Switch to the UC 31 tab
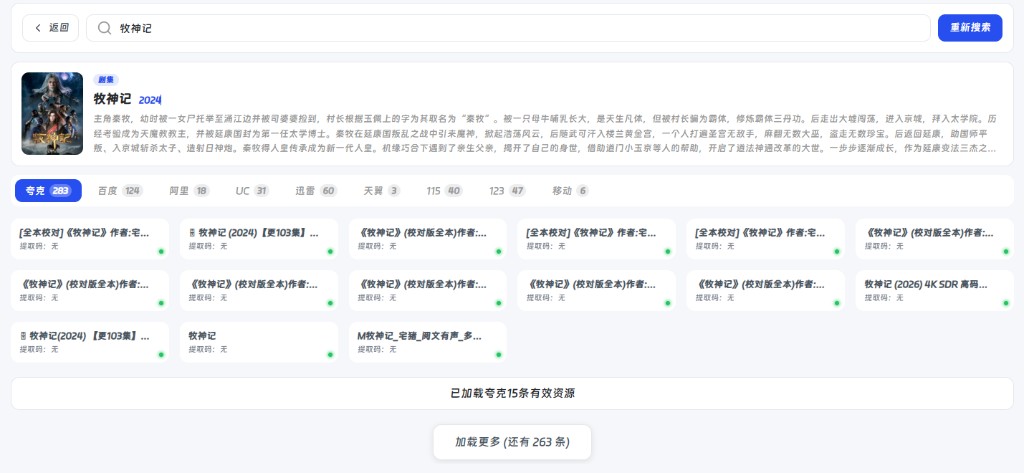The image size is (1024, 473). point(252,191)
